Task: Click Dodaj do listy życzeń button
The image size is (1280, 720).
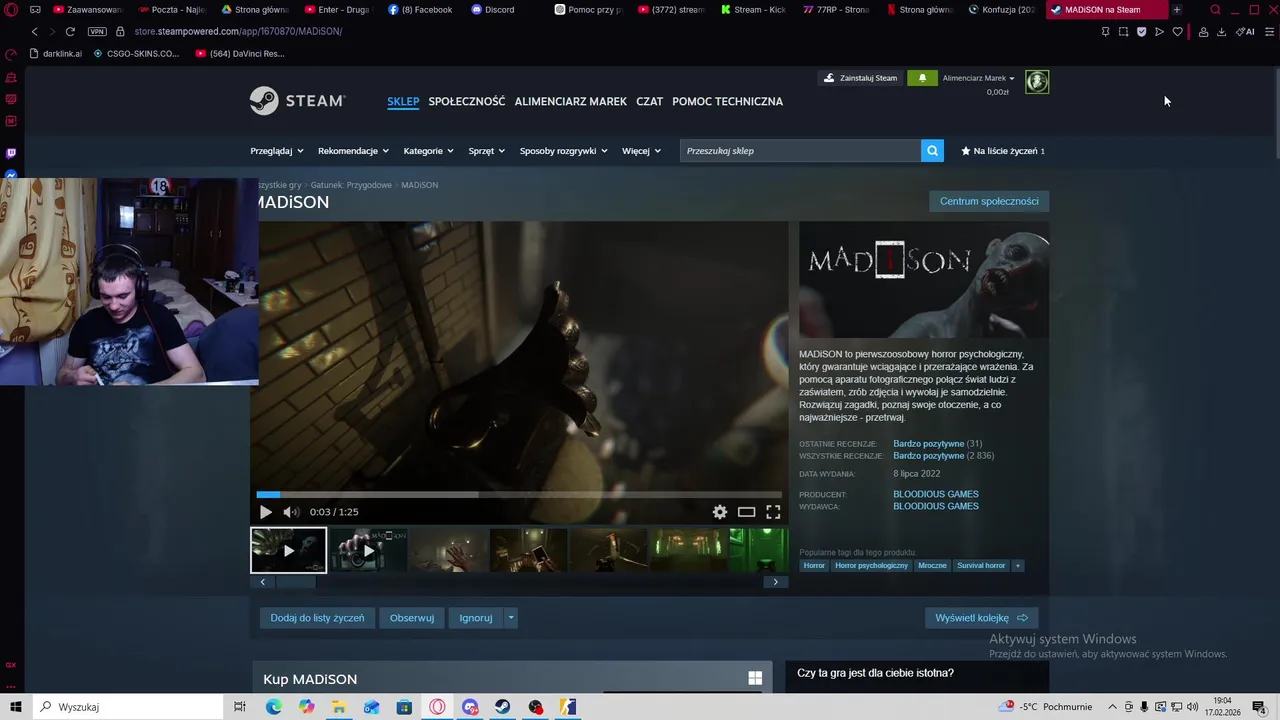Action: pos(317,618)
